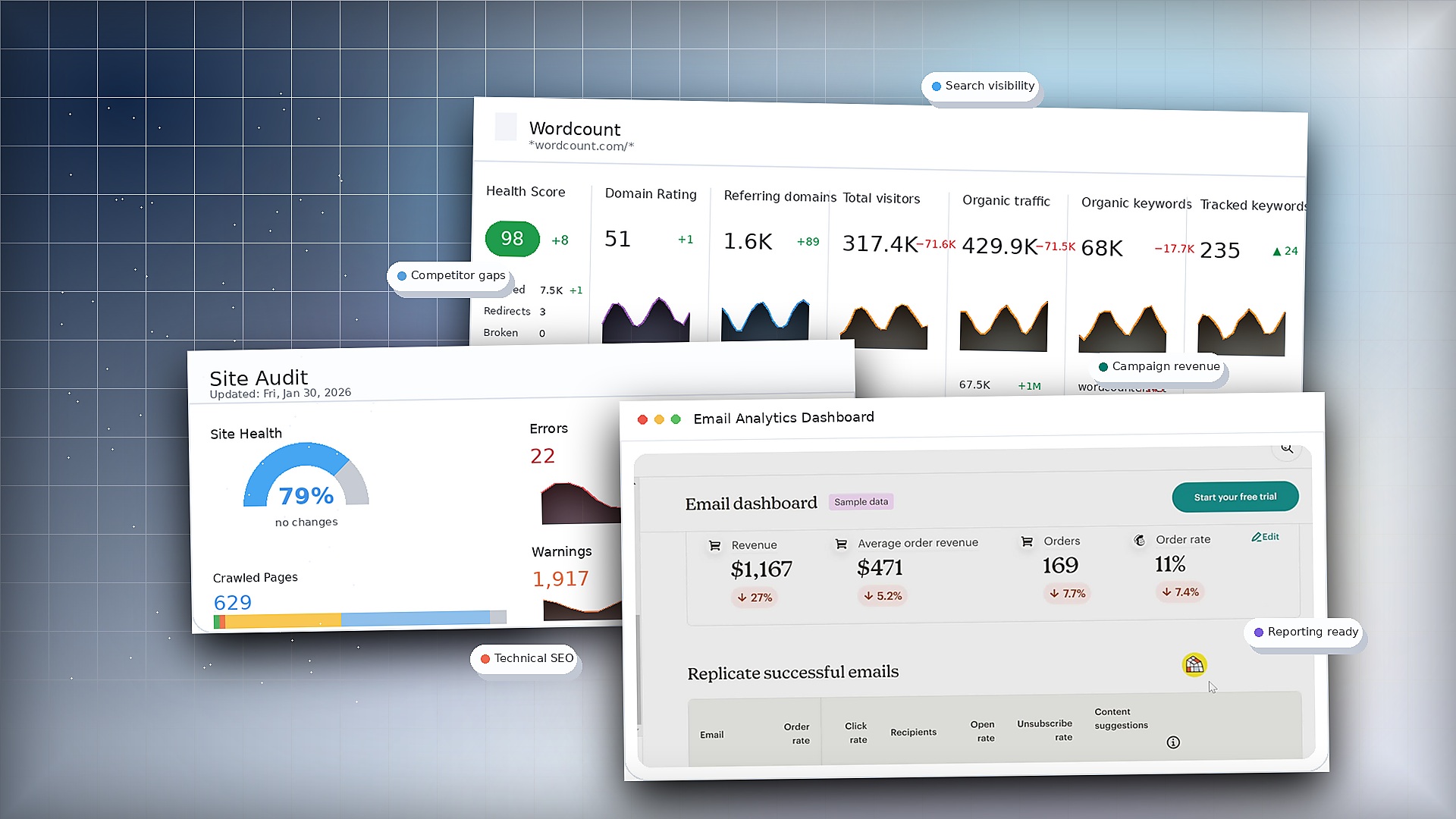1456x819 pixels.
Task: Click the Content suggestions column header
Action: [1121, 719]
